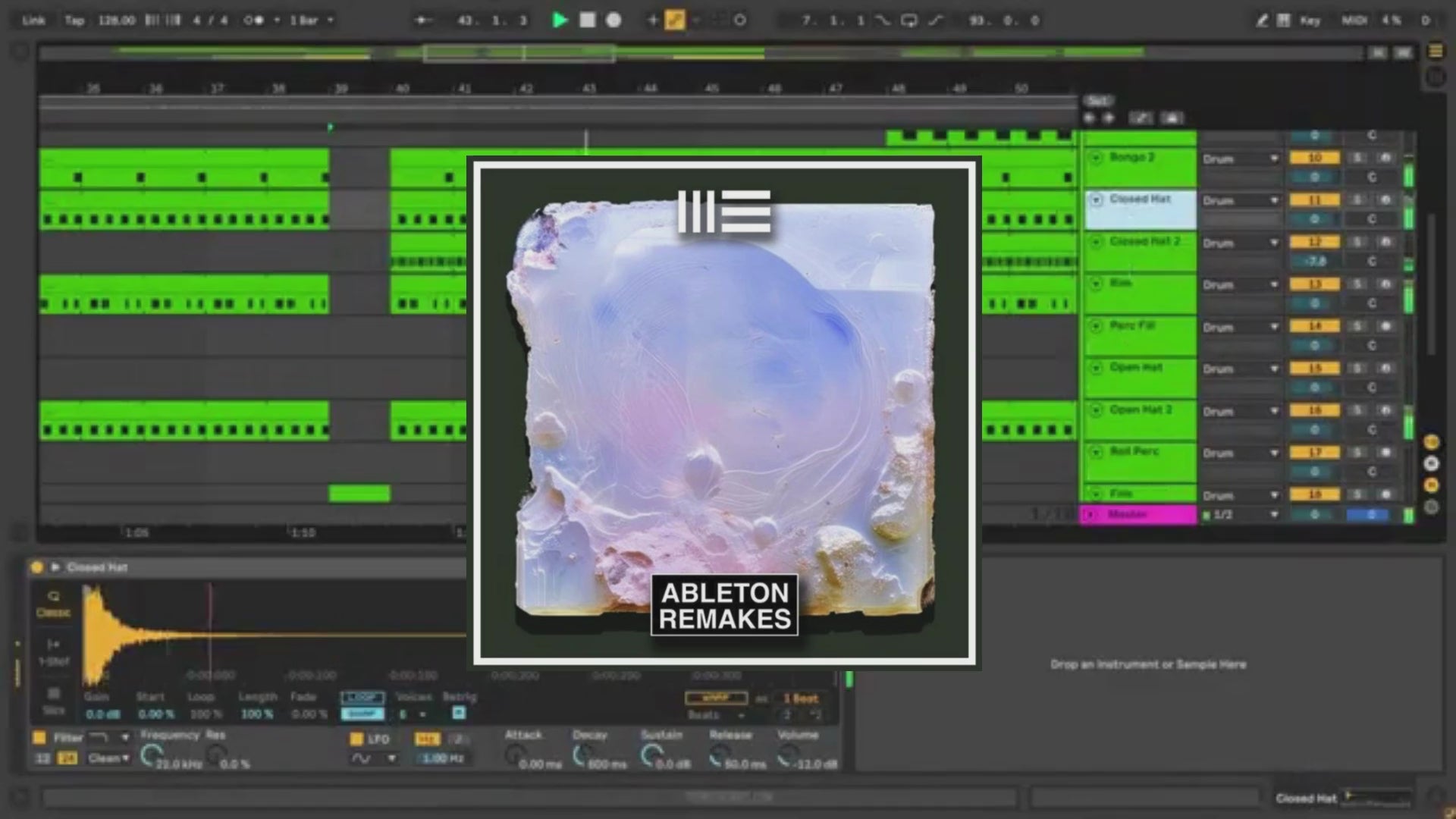
Task: Solo the Closed Hat track
Action: [x=1358, y=200]
